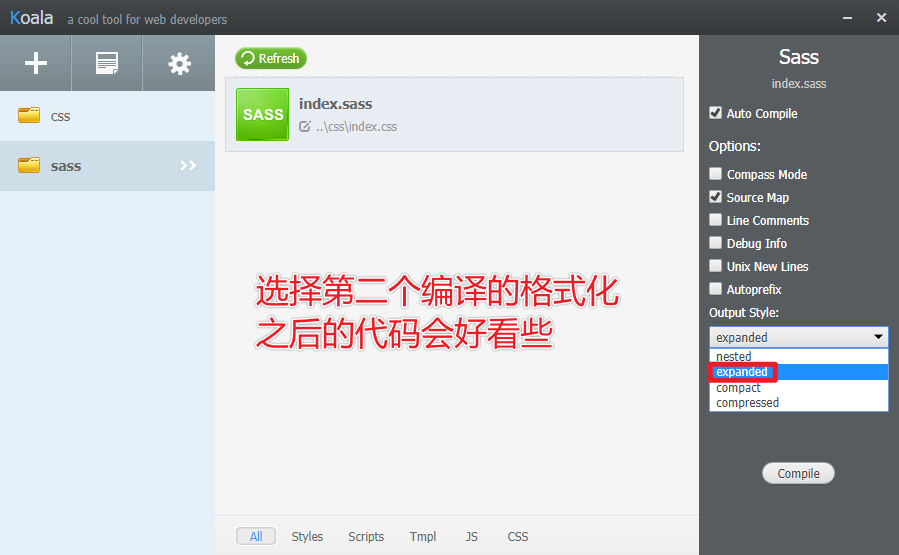The image size is (899, 555).
Task: Click the css folder label
Action: pos(60,116)
